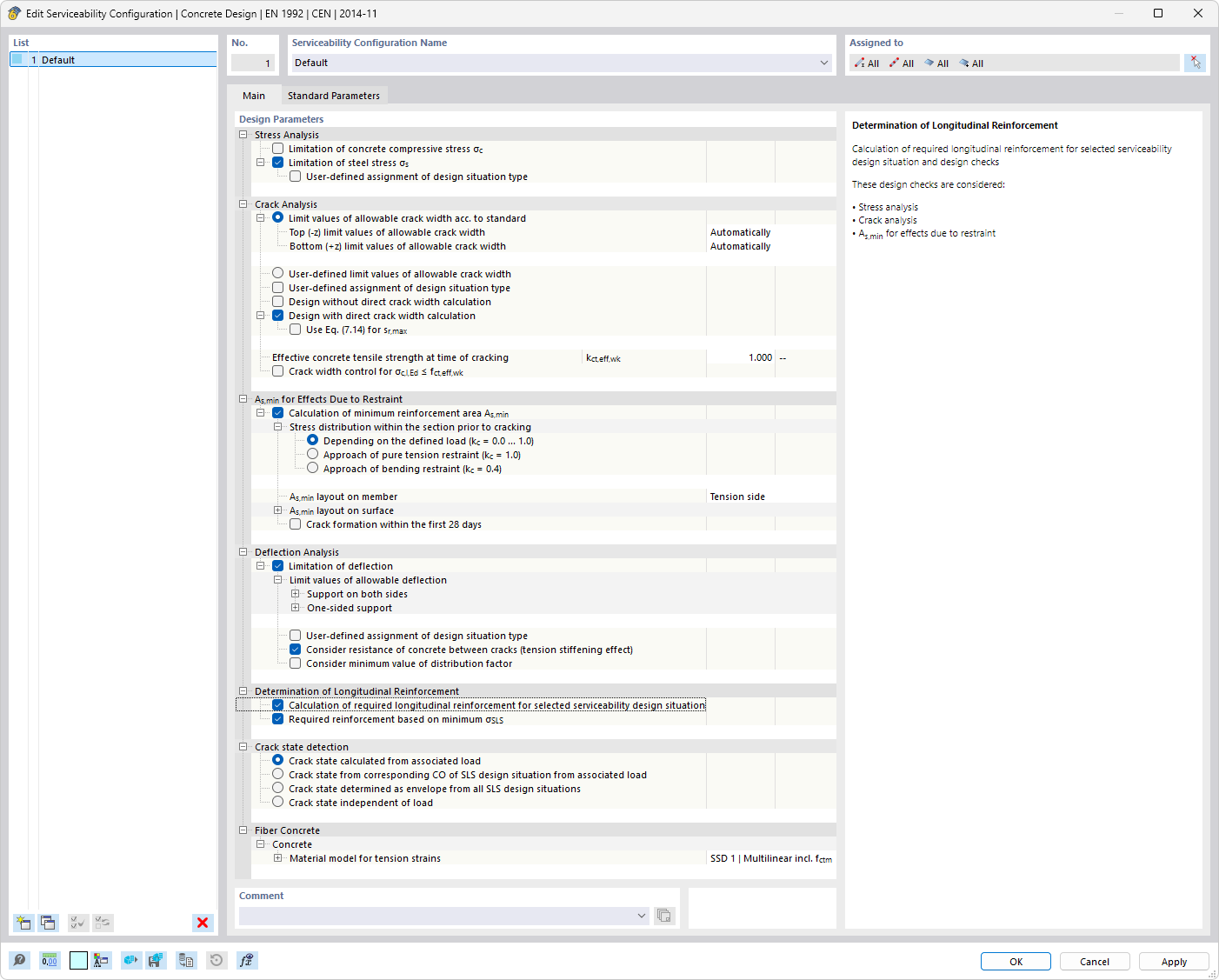Open the save-as icon in status bar
1219x980 pixels.
(156, 960)
